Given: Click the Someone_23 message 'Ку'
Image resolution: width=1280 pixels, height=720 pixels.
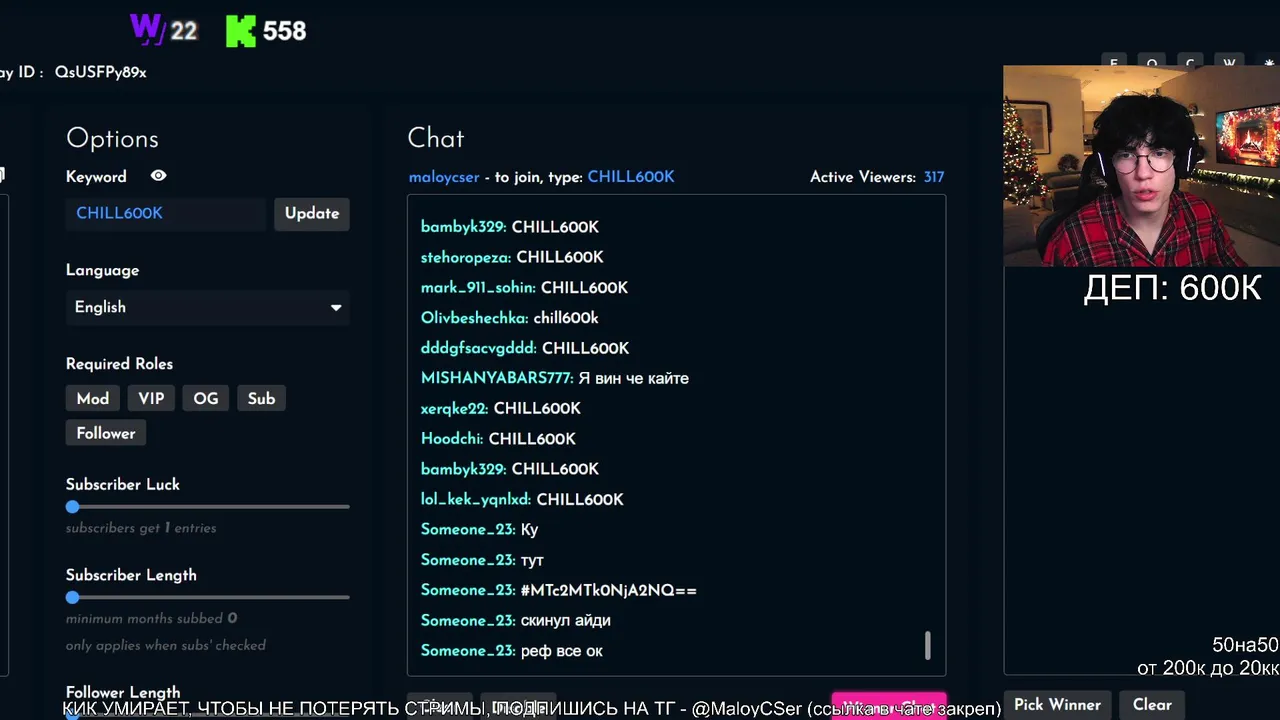Looking at the screenshot, I should 530,530.
